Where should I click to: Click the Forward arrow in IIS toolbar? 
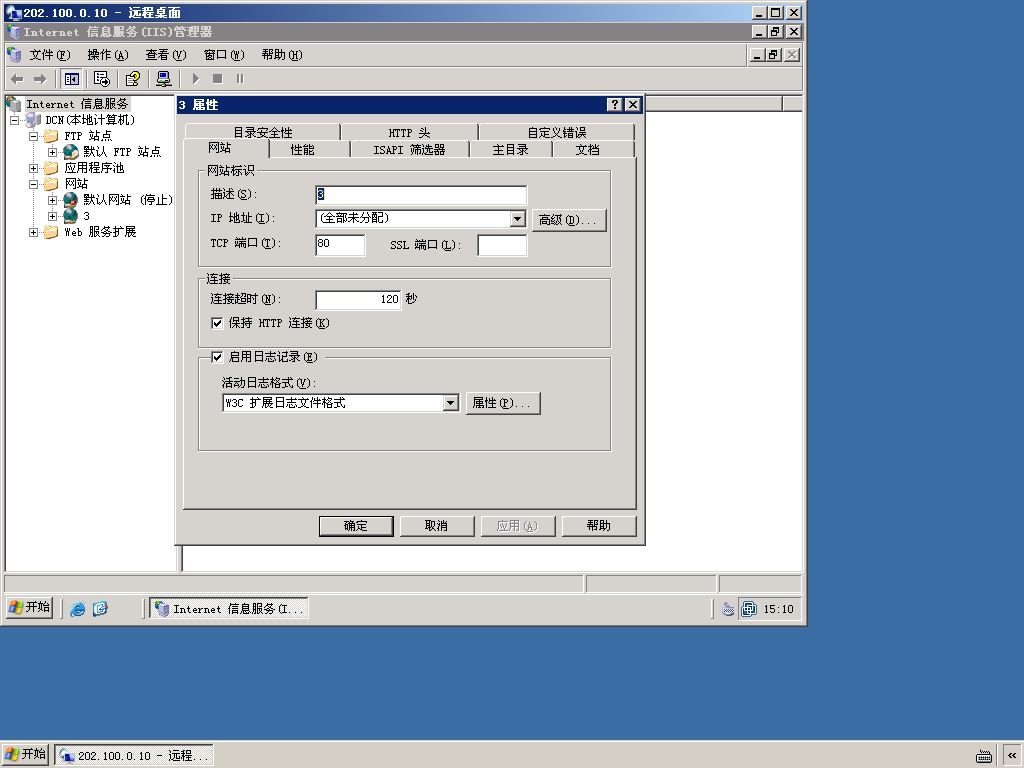point(40,79)
